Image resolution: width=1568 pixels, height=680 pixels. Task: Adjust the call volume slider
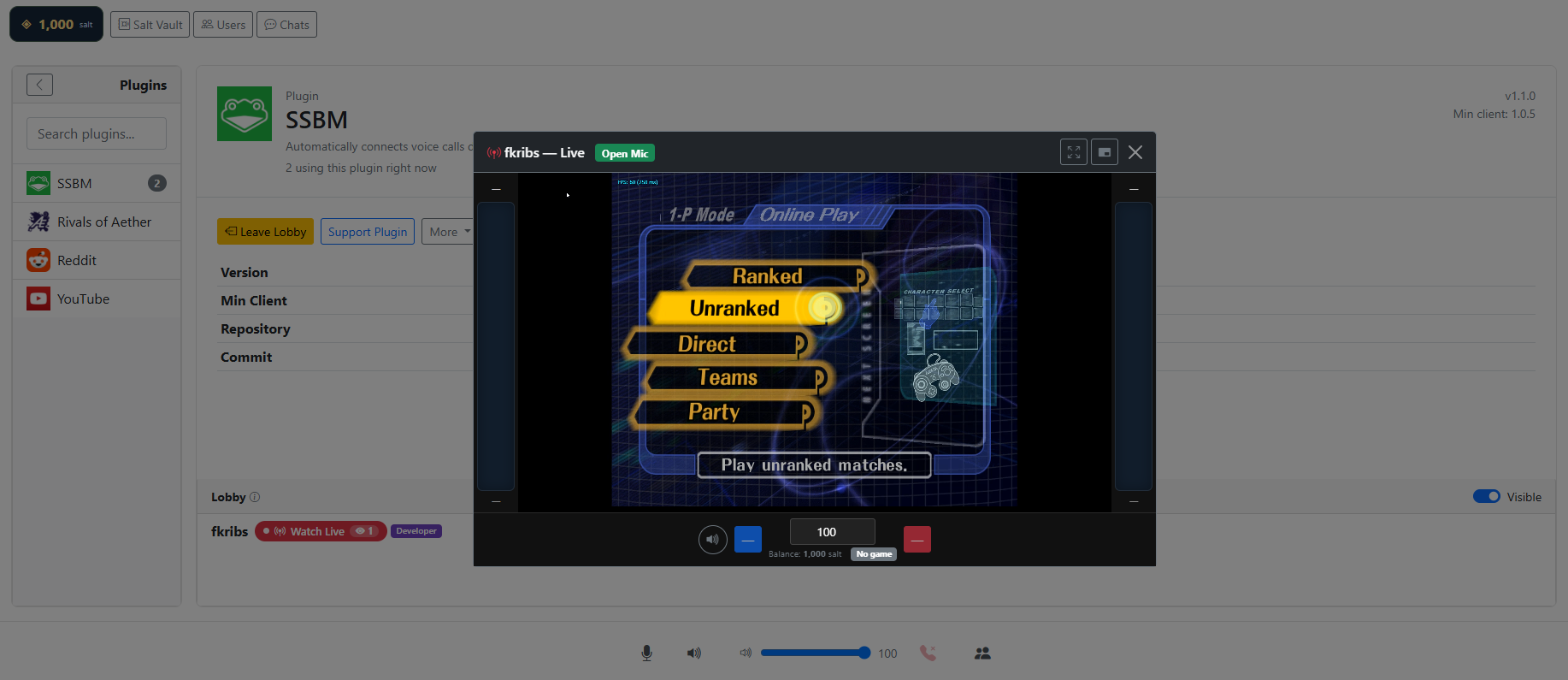click(816, 653)
